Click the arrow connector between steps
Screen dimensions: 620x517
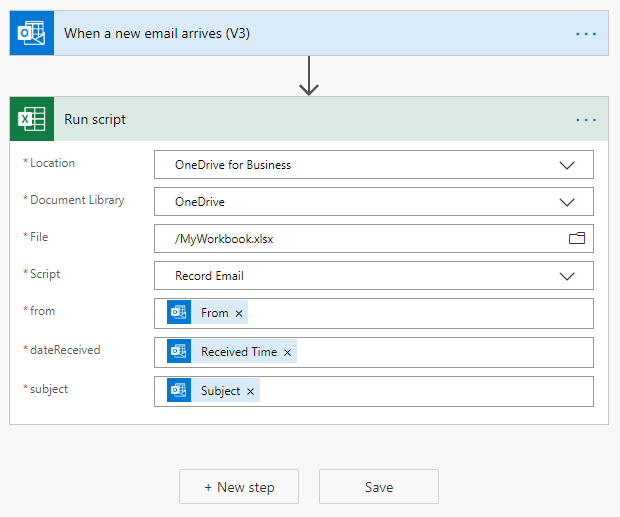pyautogui.click(x=309, y=76)
